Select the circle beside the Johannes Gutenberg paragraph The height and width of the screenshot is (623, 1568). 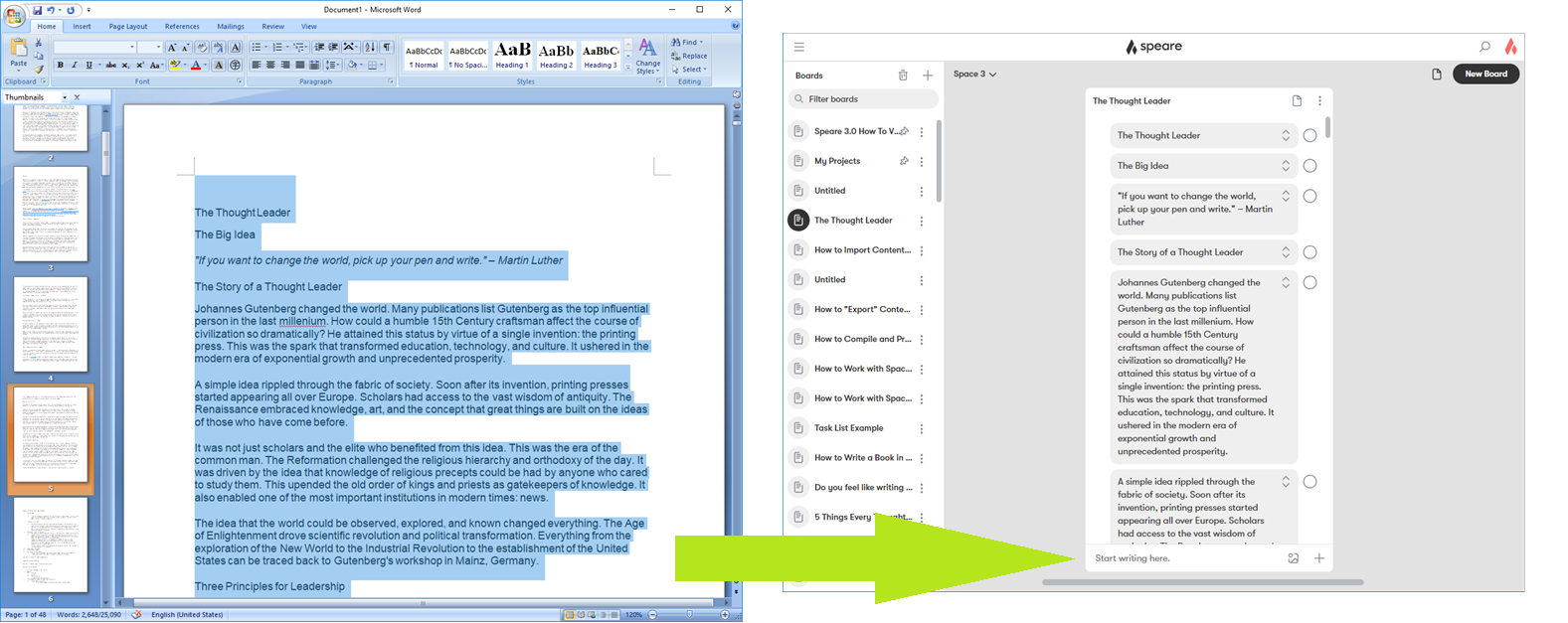coord(1309,282)
